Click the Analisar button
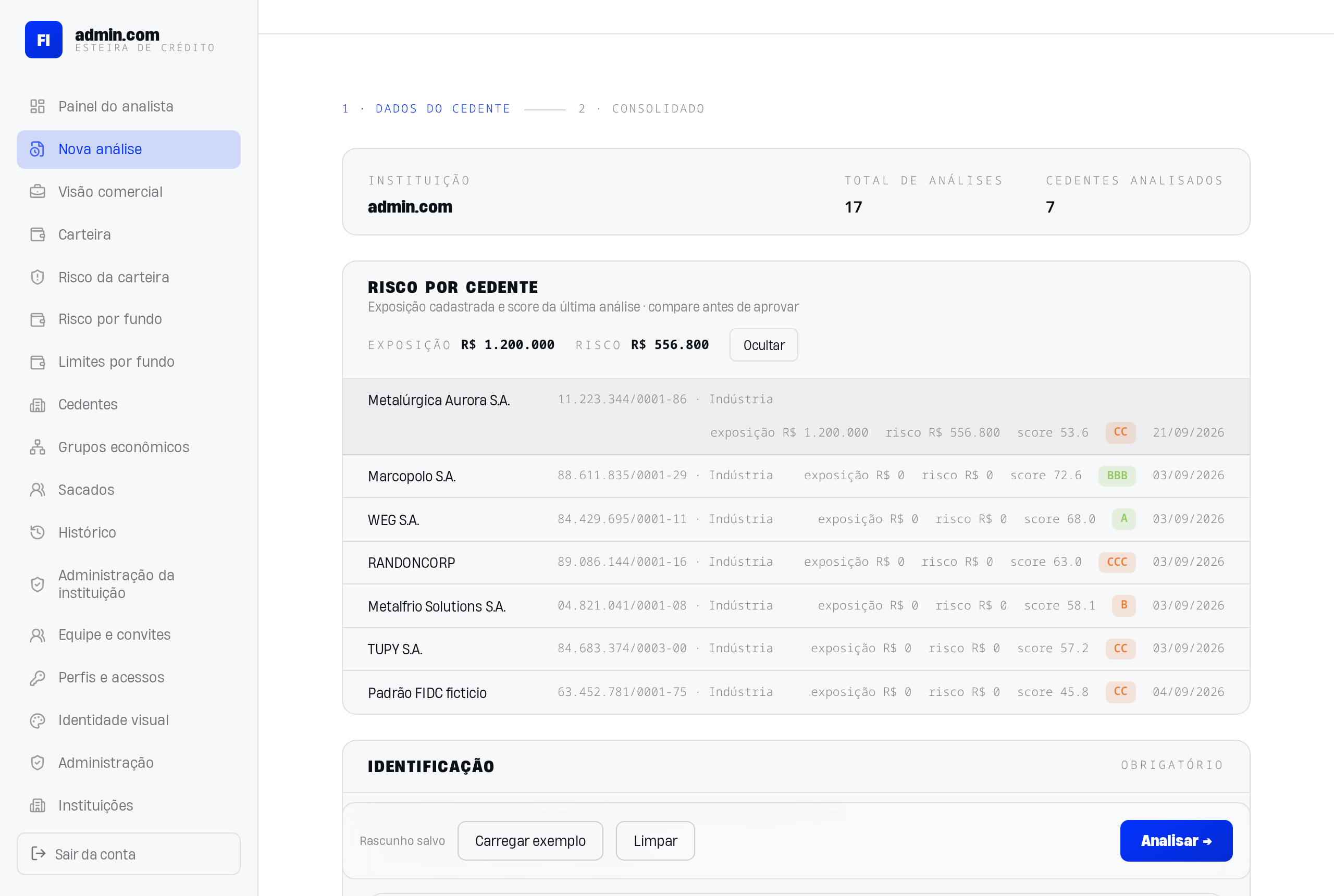 tap(1176, 841)
